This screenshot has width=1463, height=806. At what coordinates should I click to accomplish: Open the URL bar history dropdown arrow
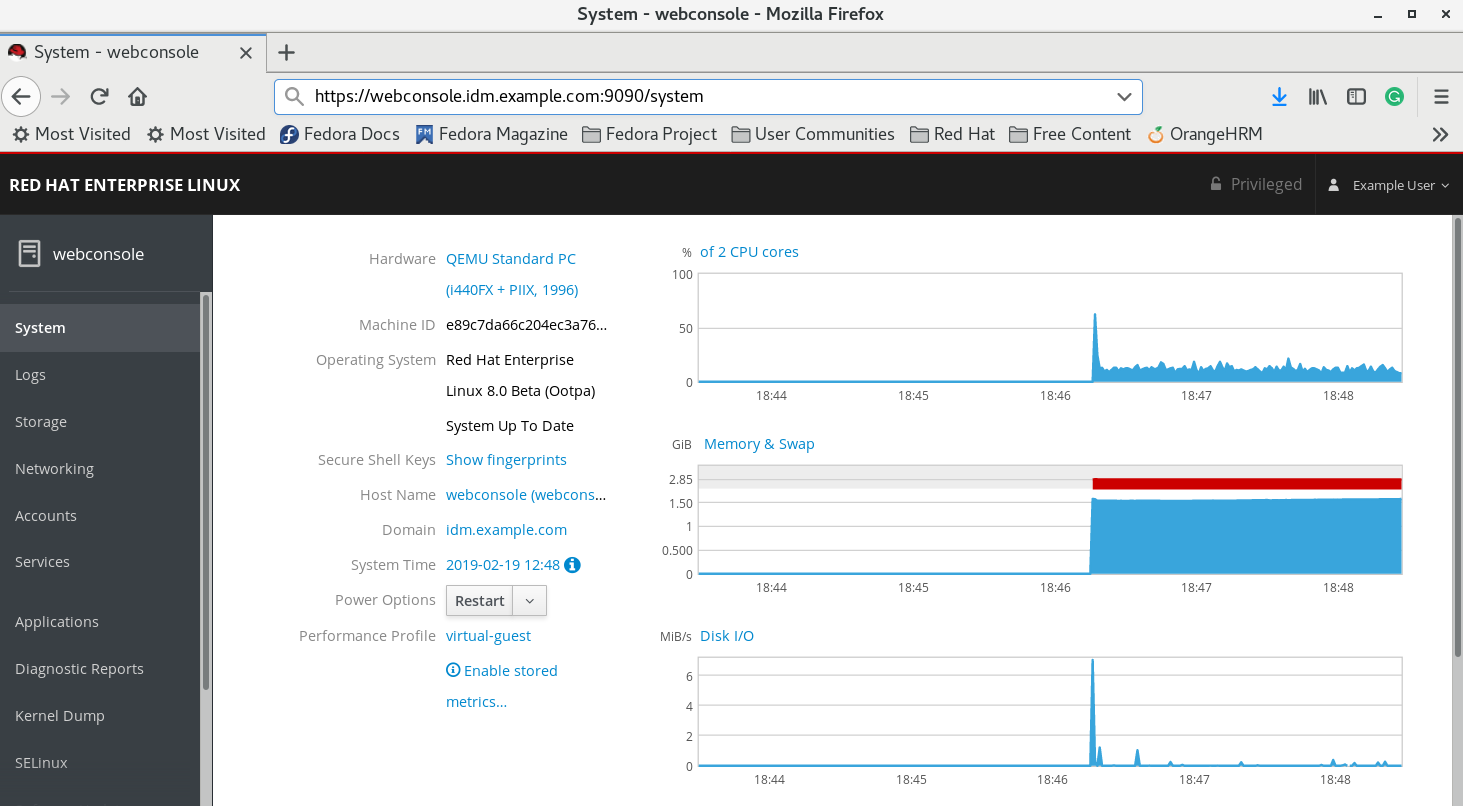pyautogui.click(x=1124, y=97)
